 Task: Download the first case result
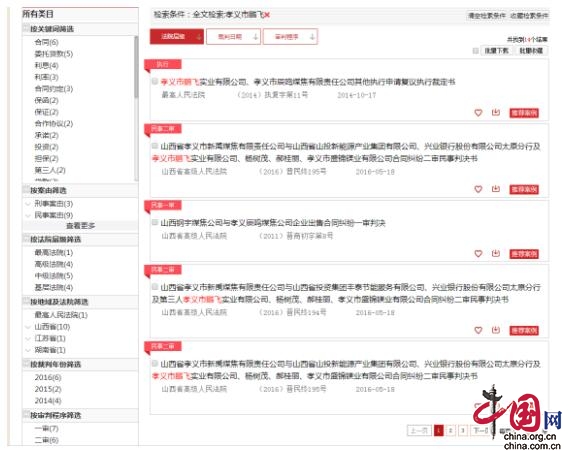point(496,112)
